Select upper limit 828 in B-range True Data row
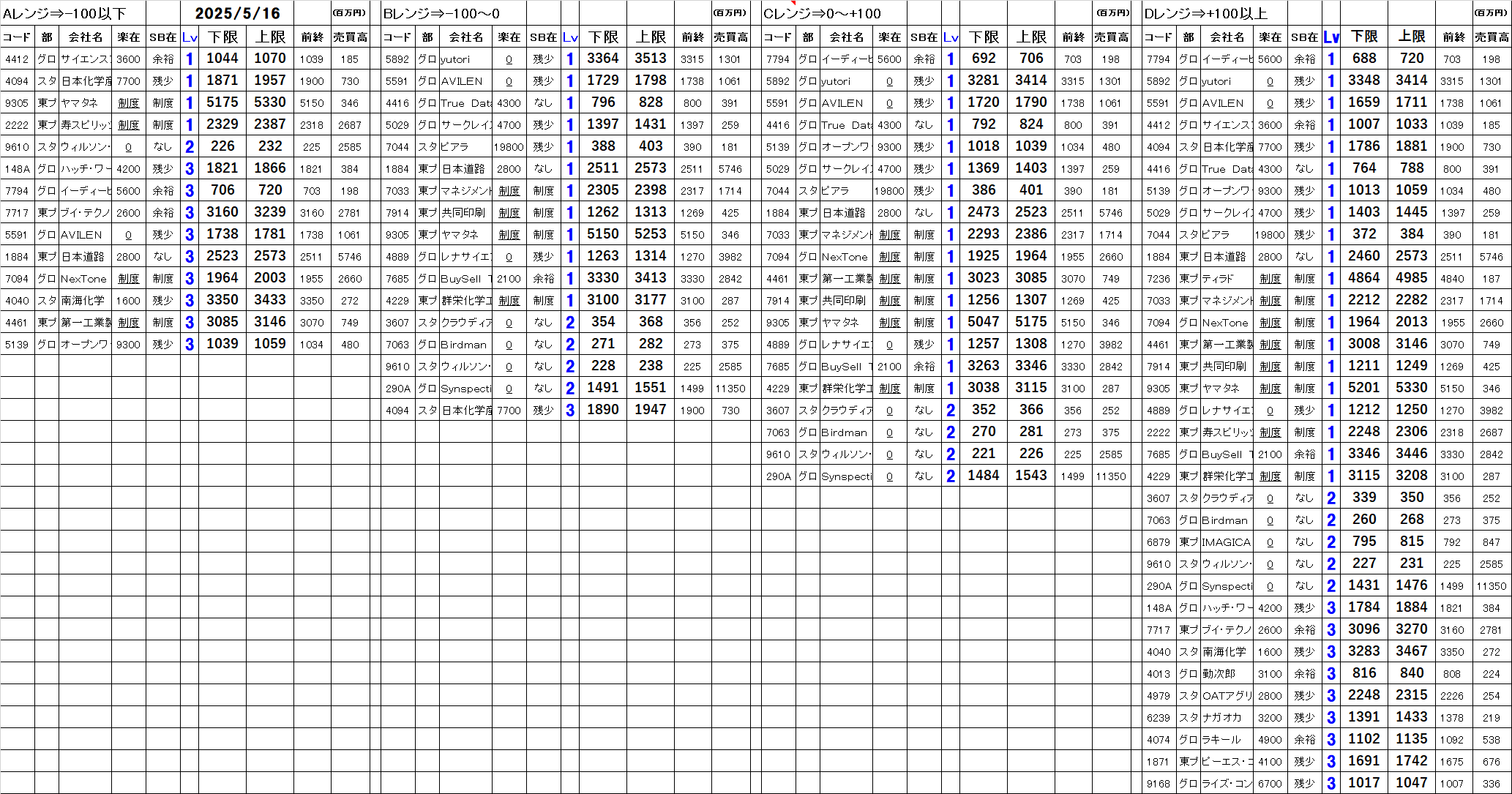1512x794 pixels. click(x=651, y=102)
